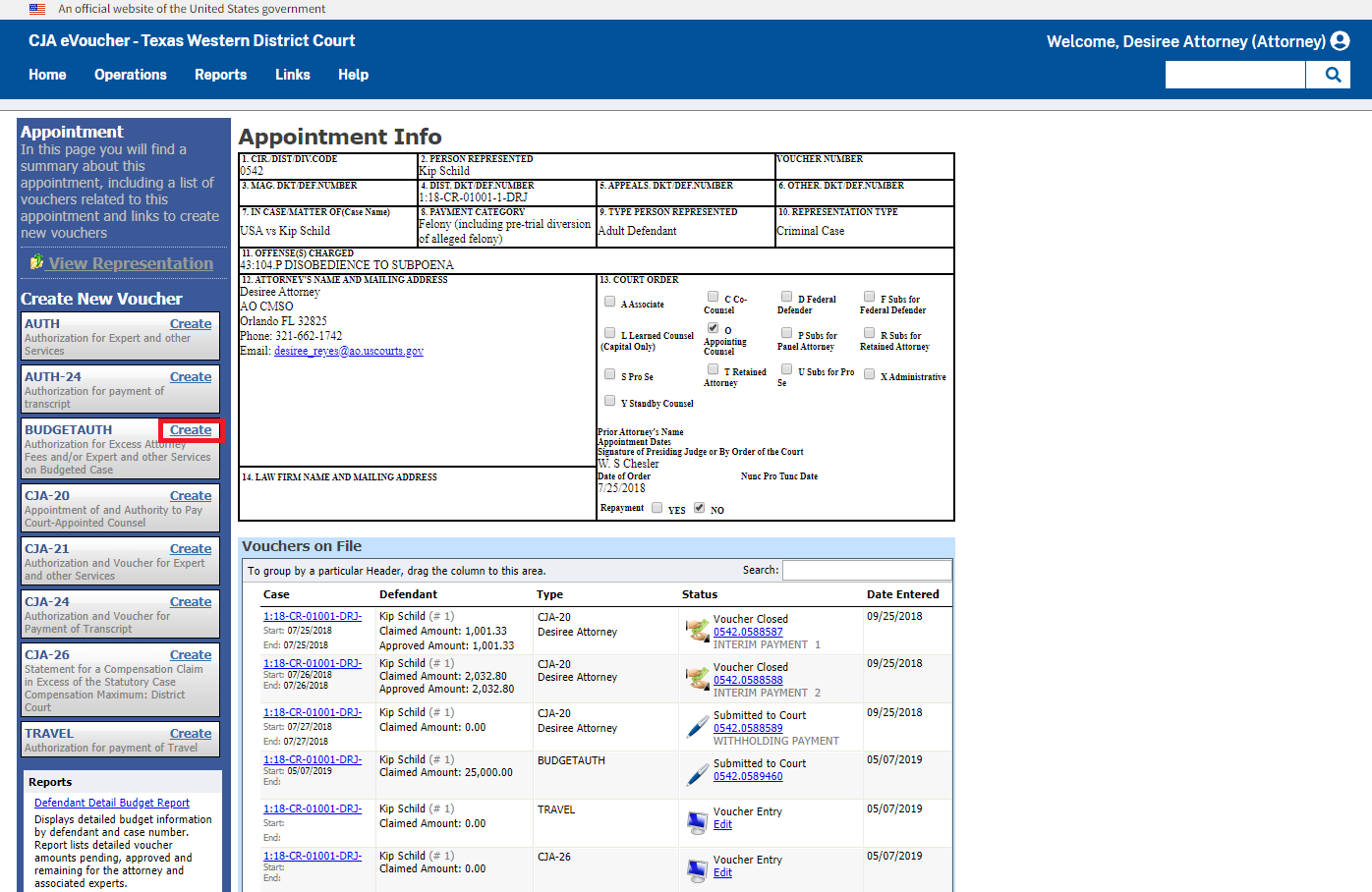The image size is (1372, 892).
Task: Click the user profile icon beside Welcome
Action: click(1340, 41)
